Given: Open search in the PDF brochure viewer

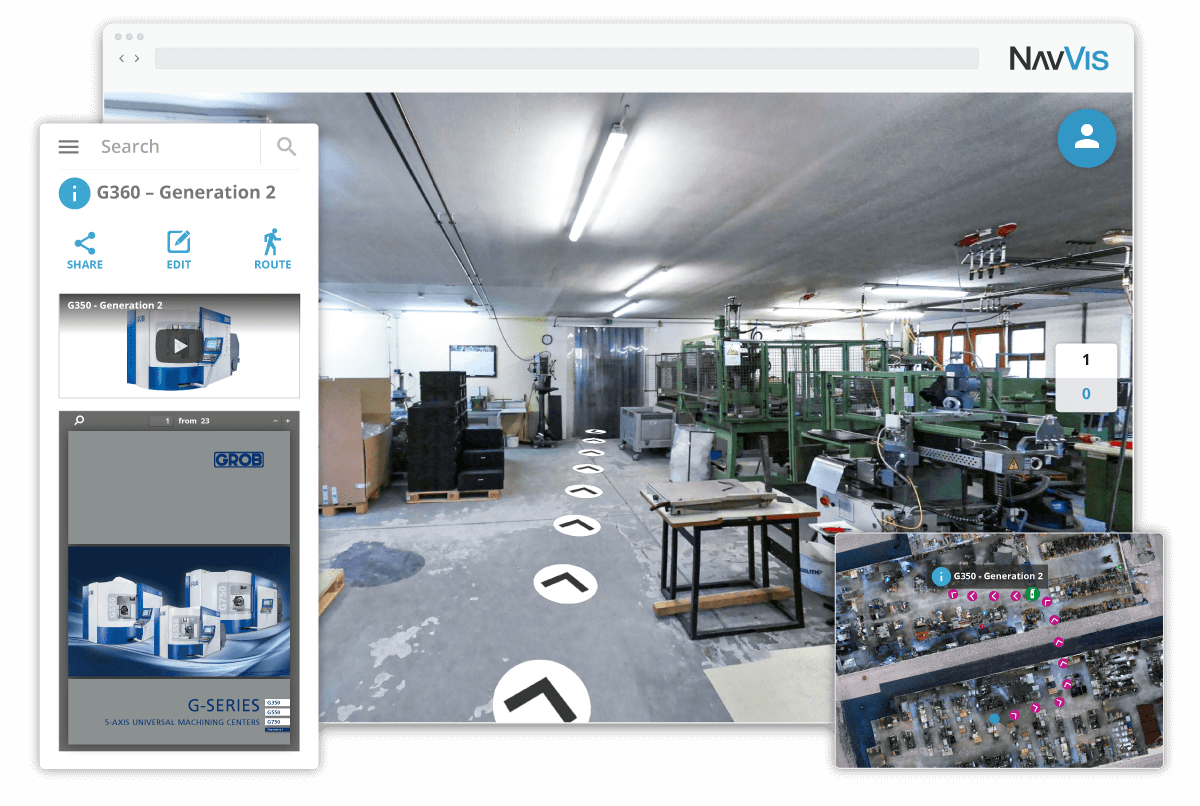Looking at the screenshot, I should point(79,420).
